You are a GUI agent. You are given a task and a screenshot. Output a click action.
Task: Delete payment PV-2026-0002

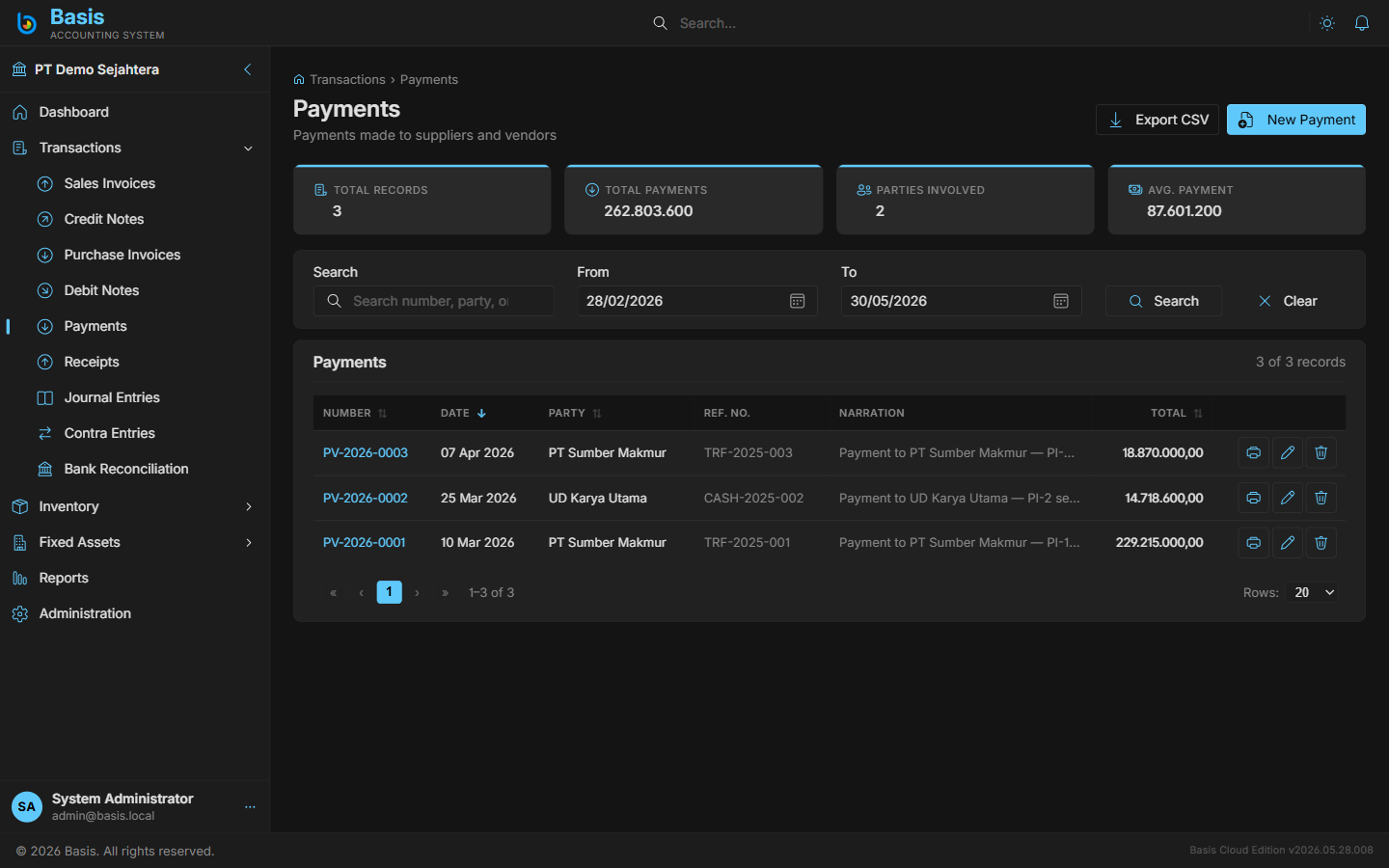coord(1321,498)
